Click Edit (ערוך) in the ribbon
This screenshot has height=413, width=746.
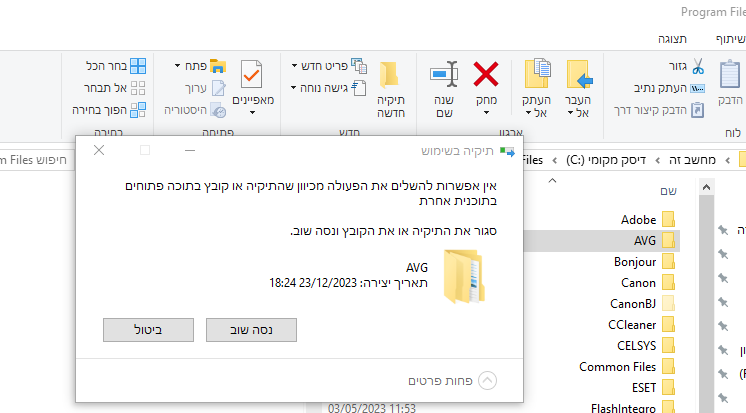[205, 88]
